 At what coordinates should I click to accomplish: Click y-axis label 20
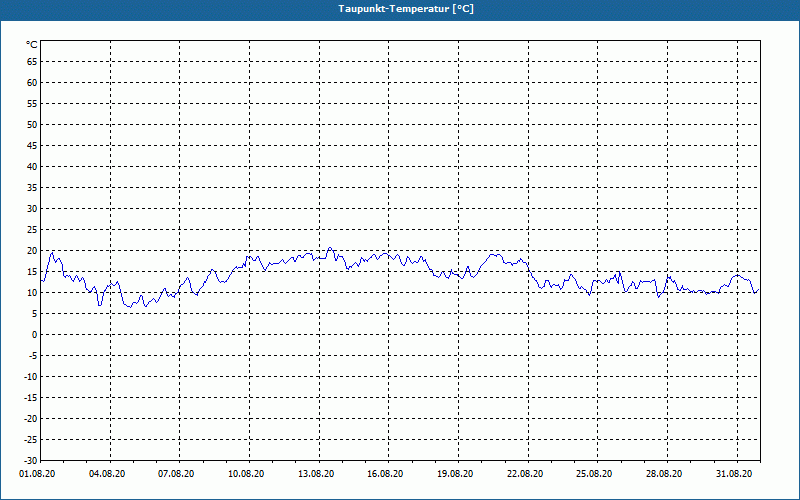coord(32,251)
